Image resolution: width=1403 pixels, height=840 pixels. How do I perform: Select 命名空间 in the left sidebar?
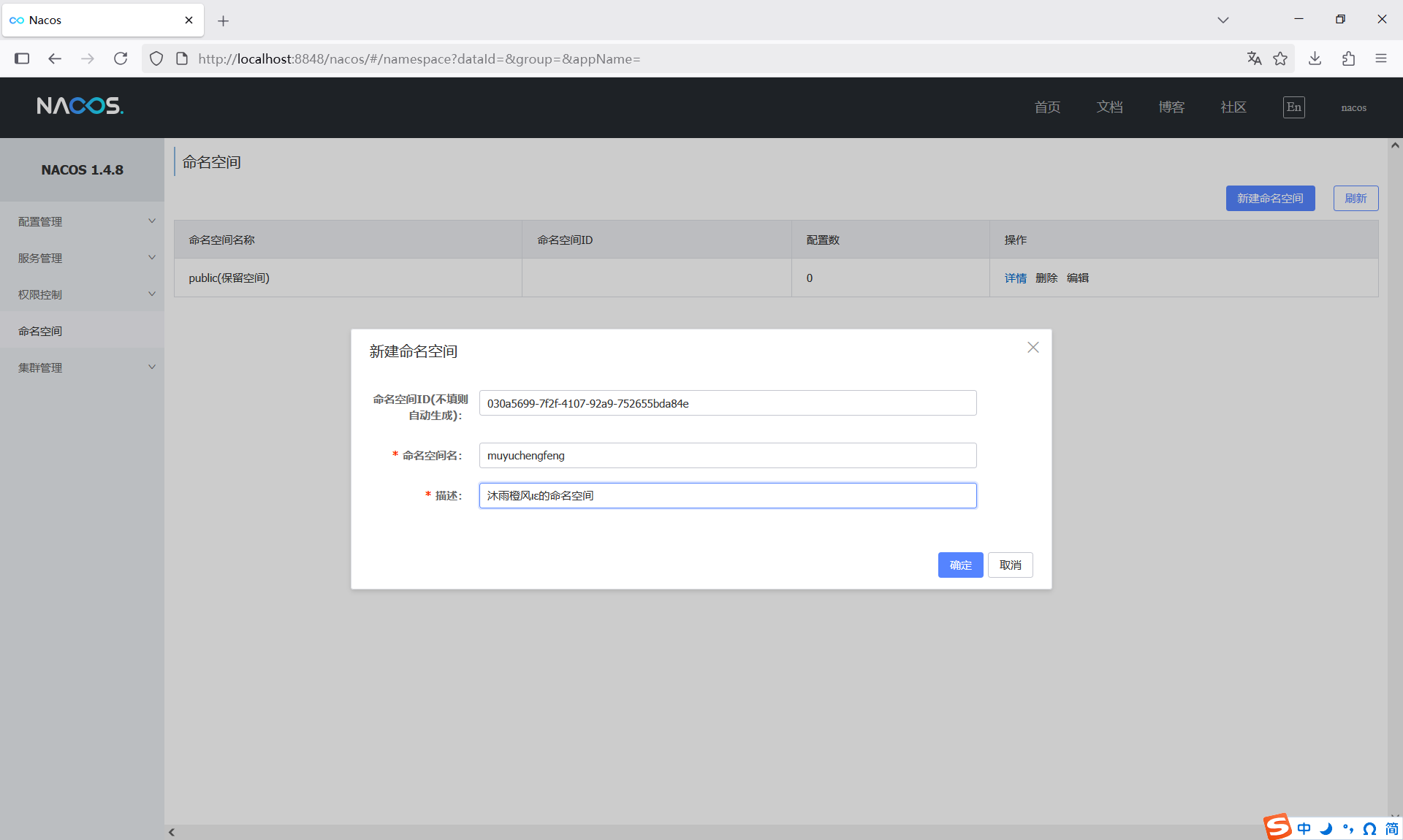point(41,331)
